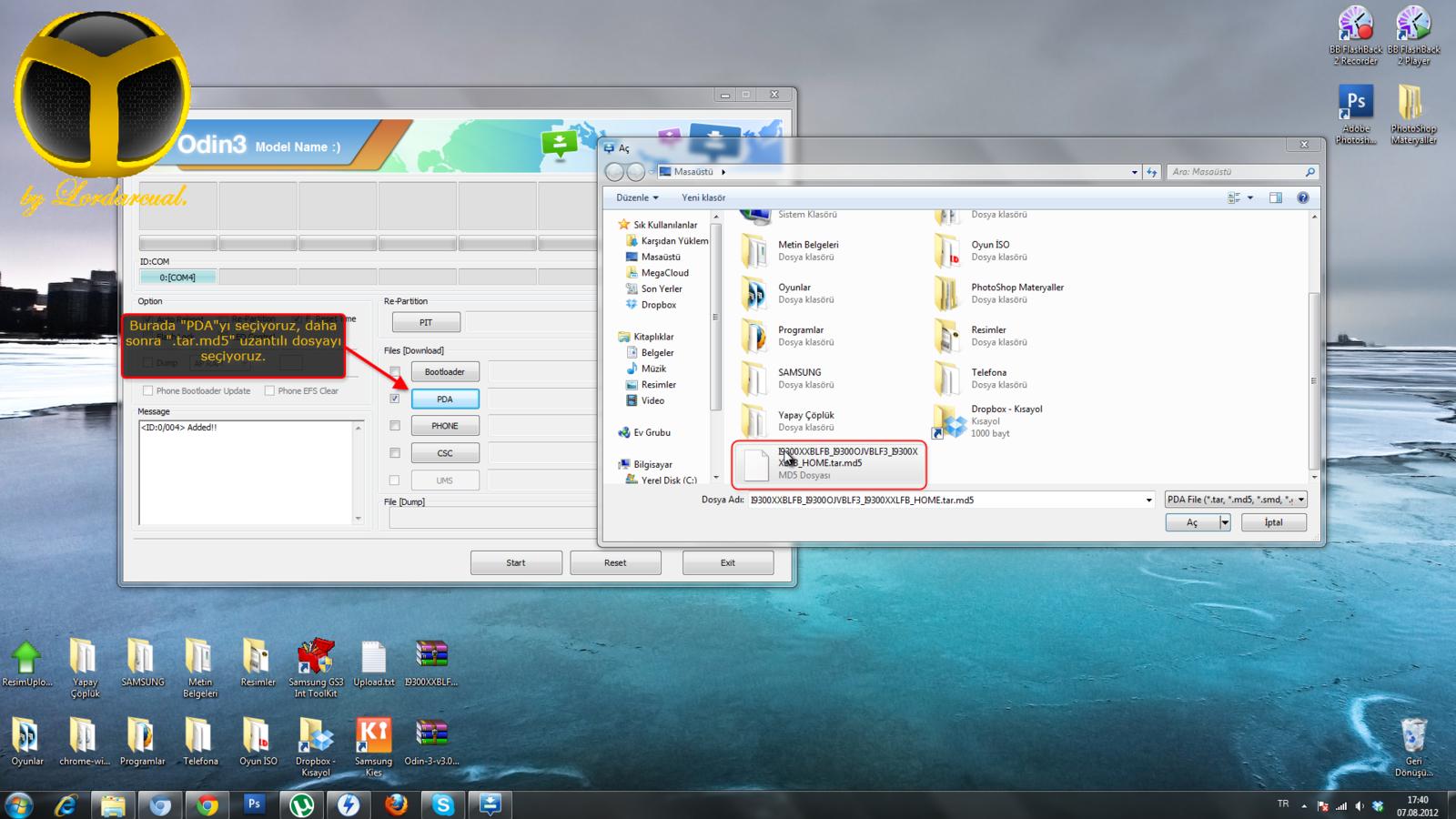Open Samsung GS3 Int ToolKit desktop icon
Viewport: 1456px width, 819px height.
(316, 668)
